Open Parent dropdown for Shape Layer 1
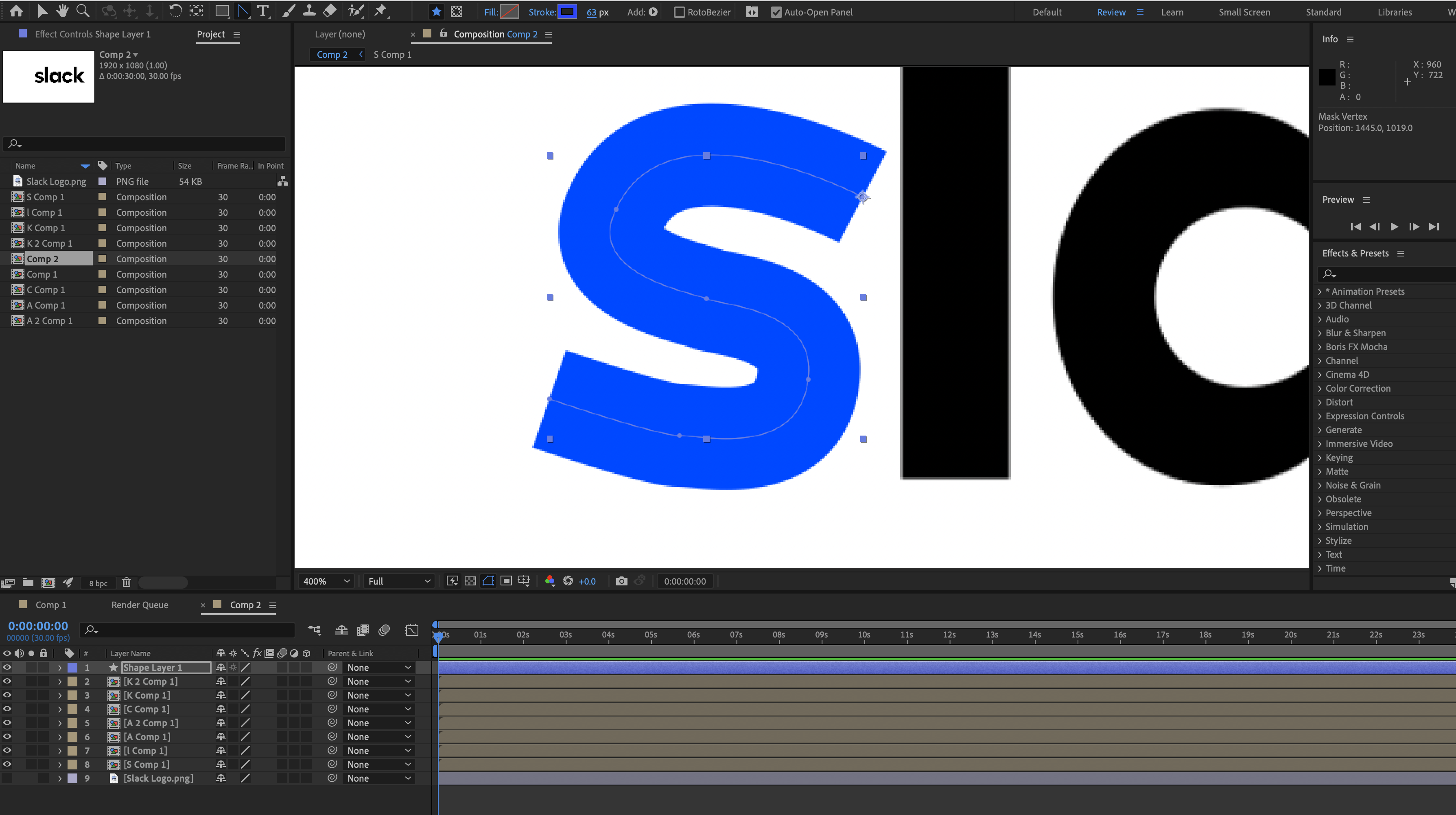 point(378,667)
